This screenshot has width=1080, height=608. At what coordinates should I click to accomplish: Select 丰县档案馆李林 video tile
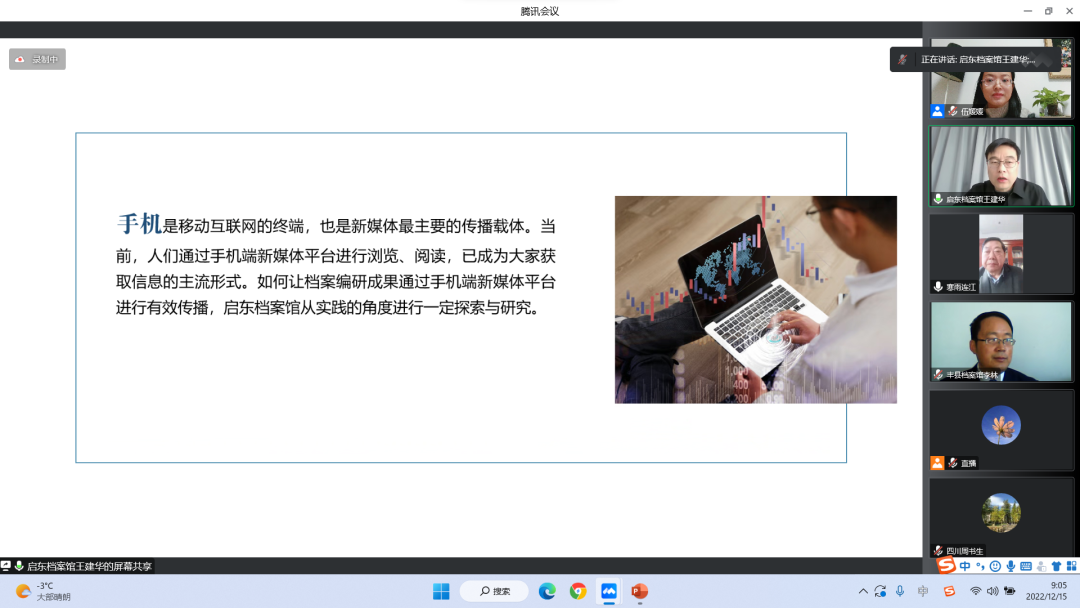coord(1001,342)
